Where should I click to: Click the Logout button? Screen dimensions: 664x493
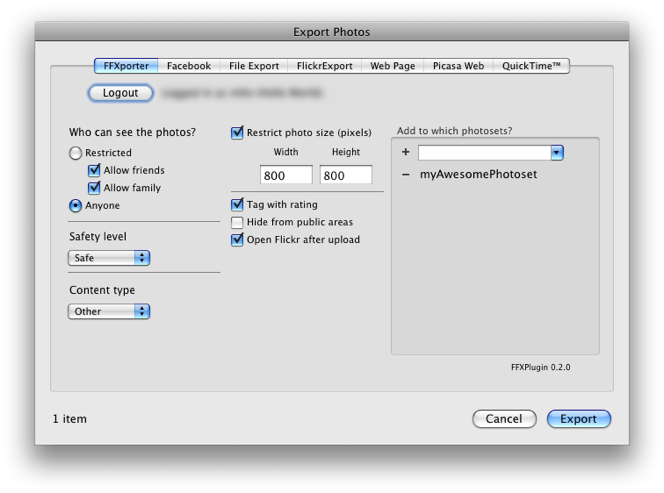pos(120,93)
